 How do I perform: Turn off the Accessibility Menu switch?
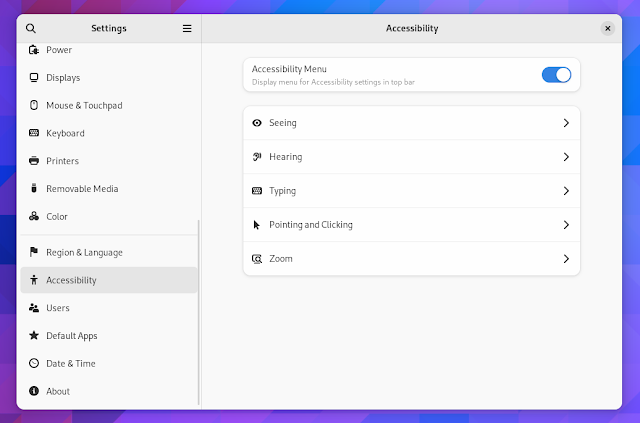coord(556,75)
